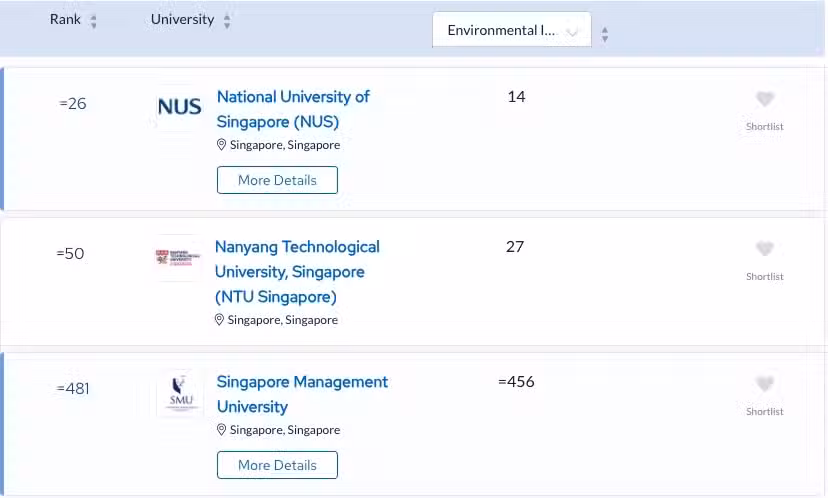Click the Rank column header label

(x=65, y=20)
